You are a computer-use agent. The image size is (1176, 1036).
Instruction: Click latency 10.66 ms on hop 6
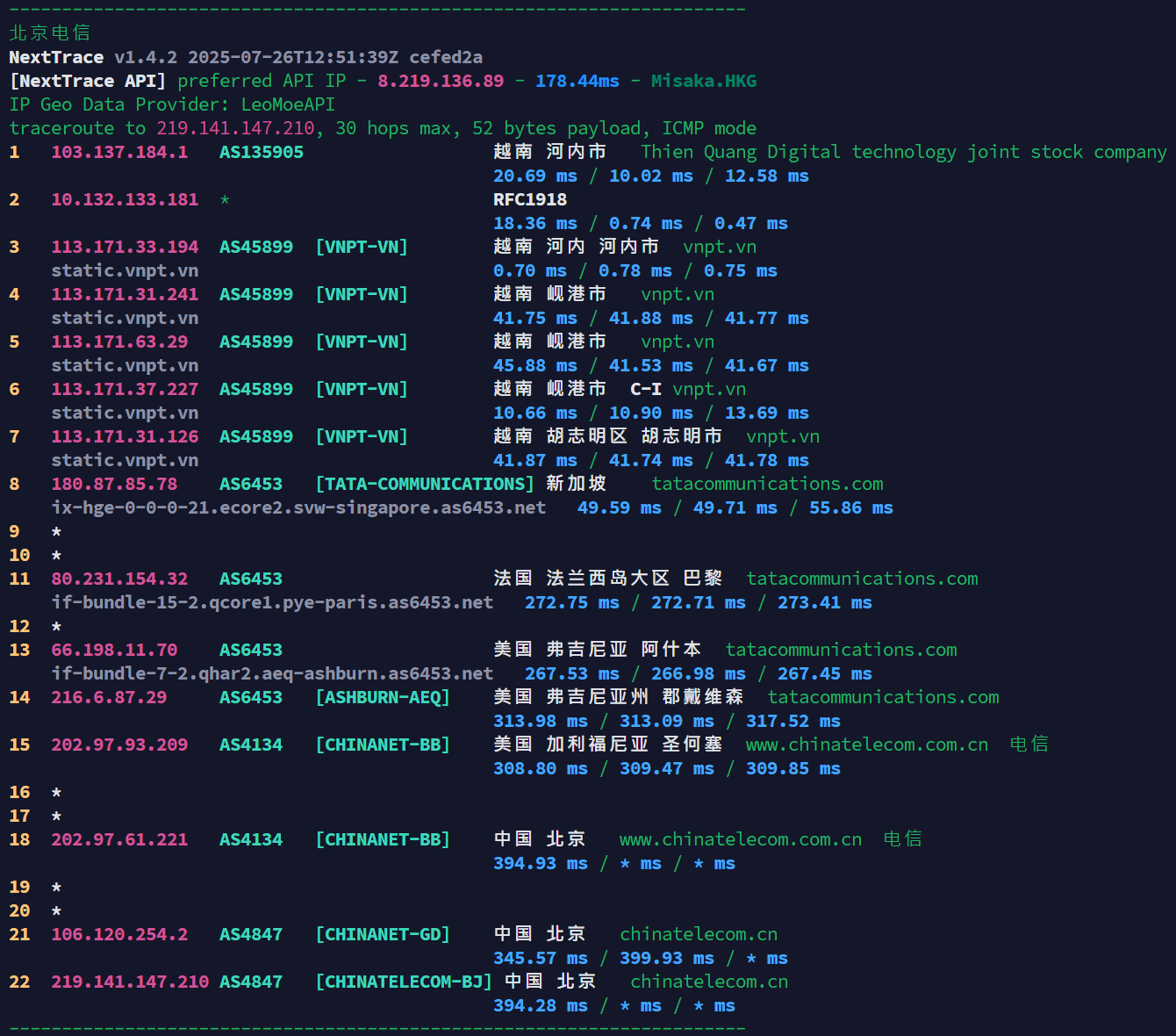click(x=535, y=413)
